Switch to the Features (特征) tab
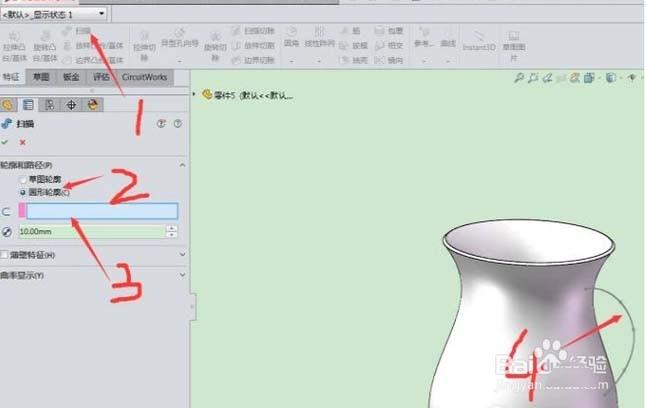The width and height of the screenshot is (646, 408). (11, 77)
